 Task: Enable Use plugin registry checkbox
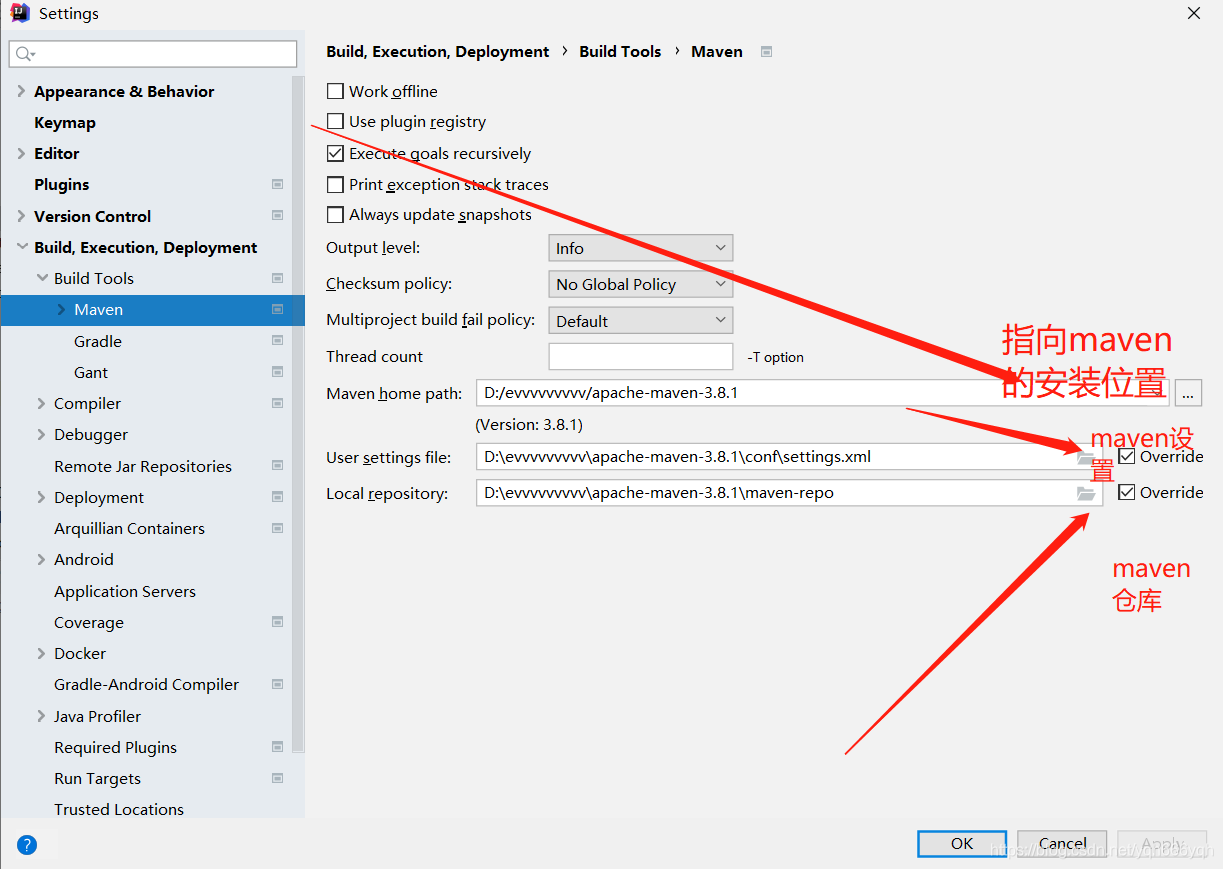pos(335,122)
